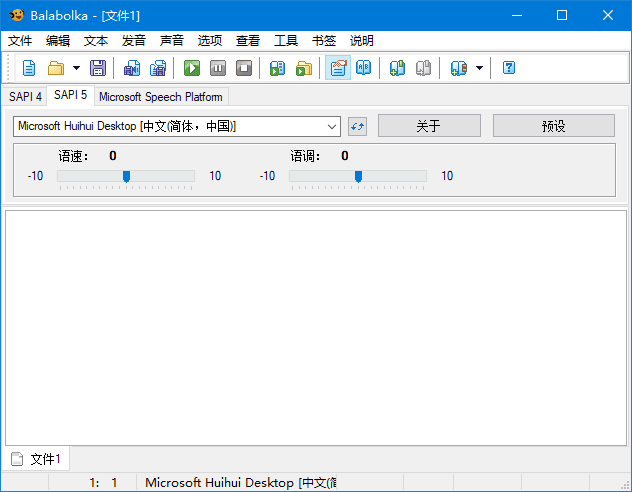The image size is (632, 492).
Task: Switch to Microsoft Speech Platform tab
Action: (160, 97)
